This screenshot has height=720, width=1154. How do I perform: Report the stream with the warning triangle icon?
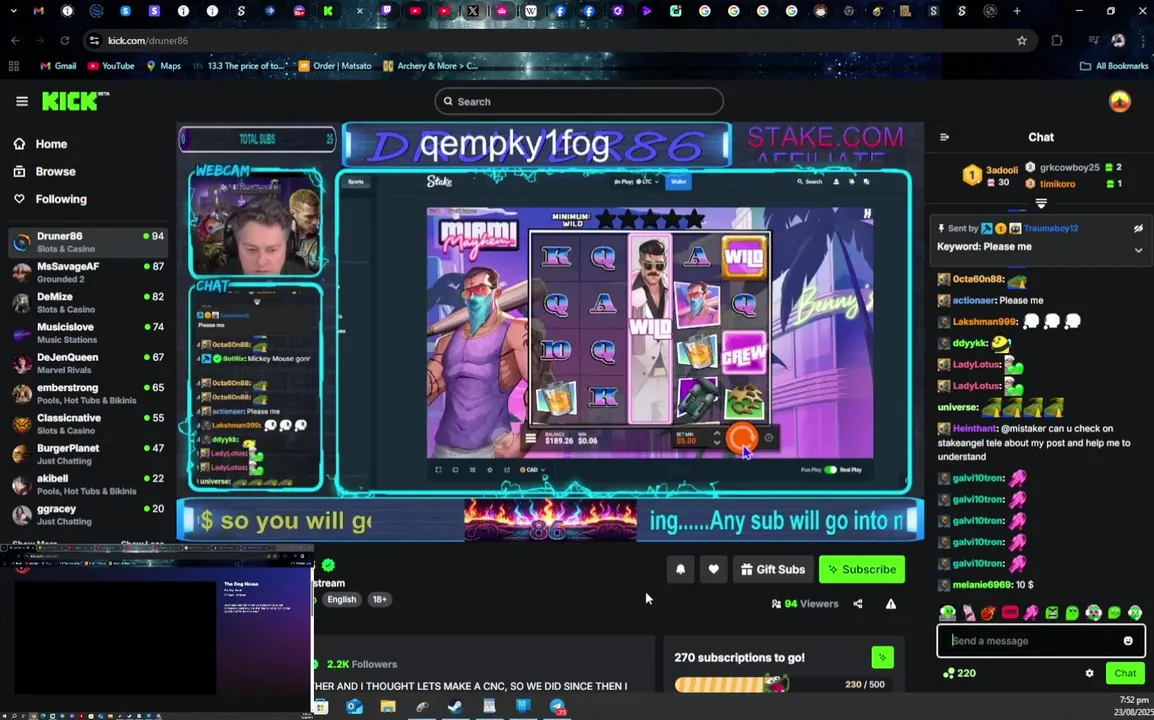click(x=891, y=604)
